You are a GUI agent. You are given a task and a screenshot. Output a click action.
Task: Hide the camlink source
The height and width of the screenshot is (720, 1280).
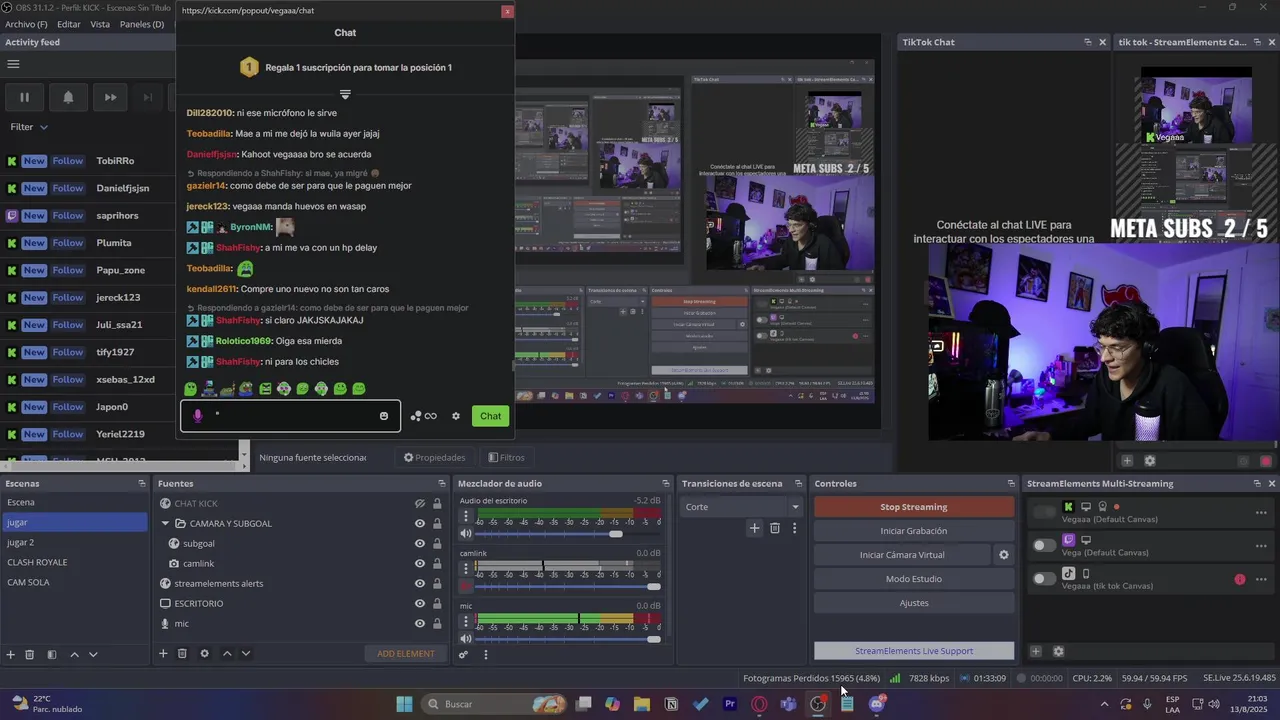click(x=420, y=564)
